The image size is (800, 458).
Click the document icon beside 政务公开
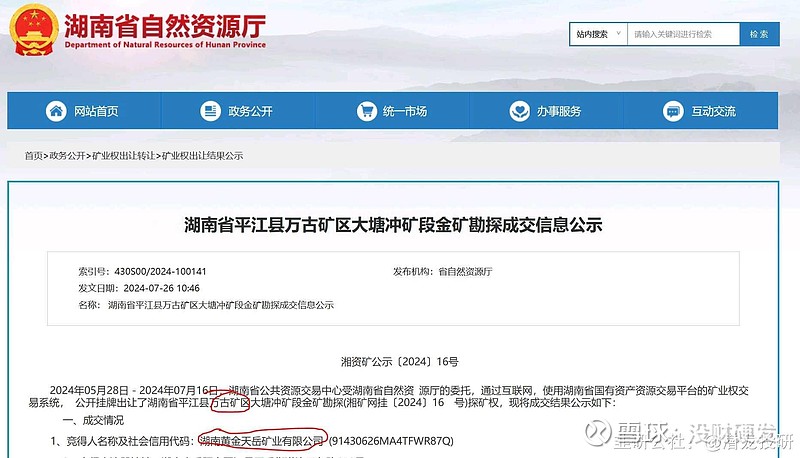[x=210, y=111]
